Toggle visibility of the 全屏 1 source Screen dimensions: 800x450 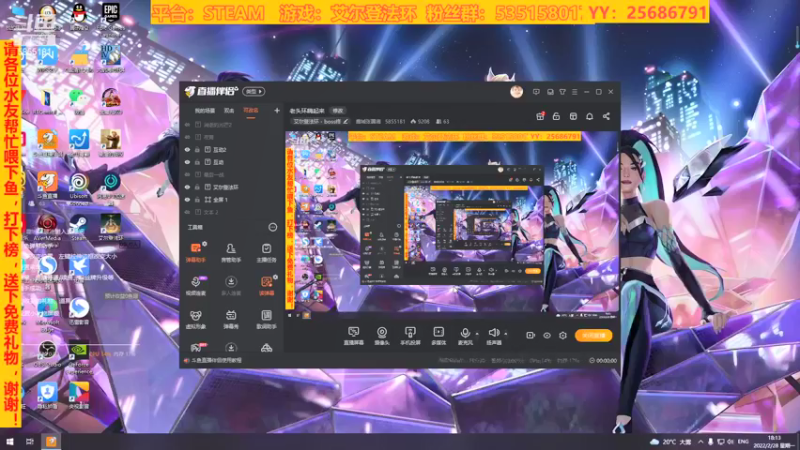[x=187, y=199]
